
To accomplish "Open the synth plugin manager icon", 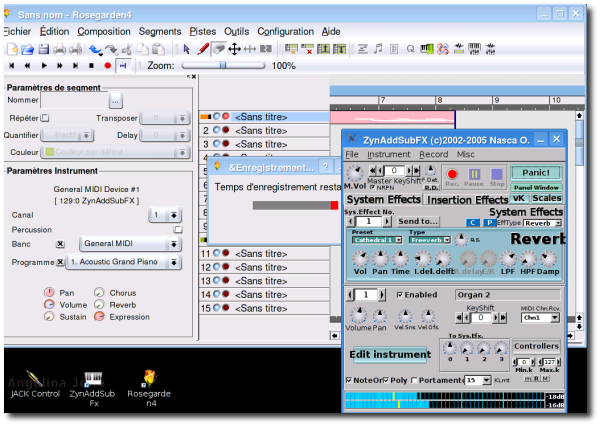I will (443, 49).
